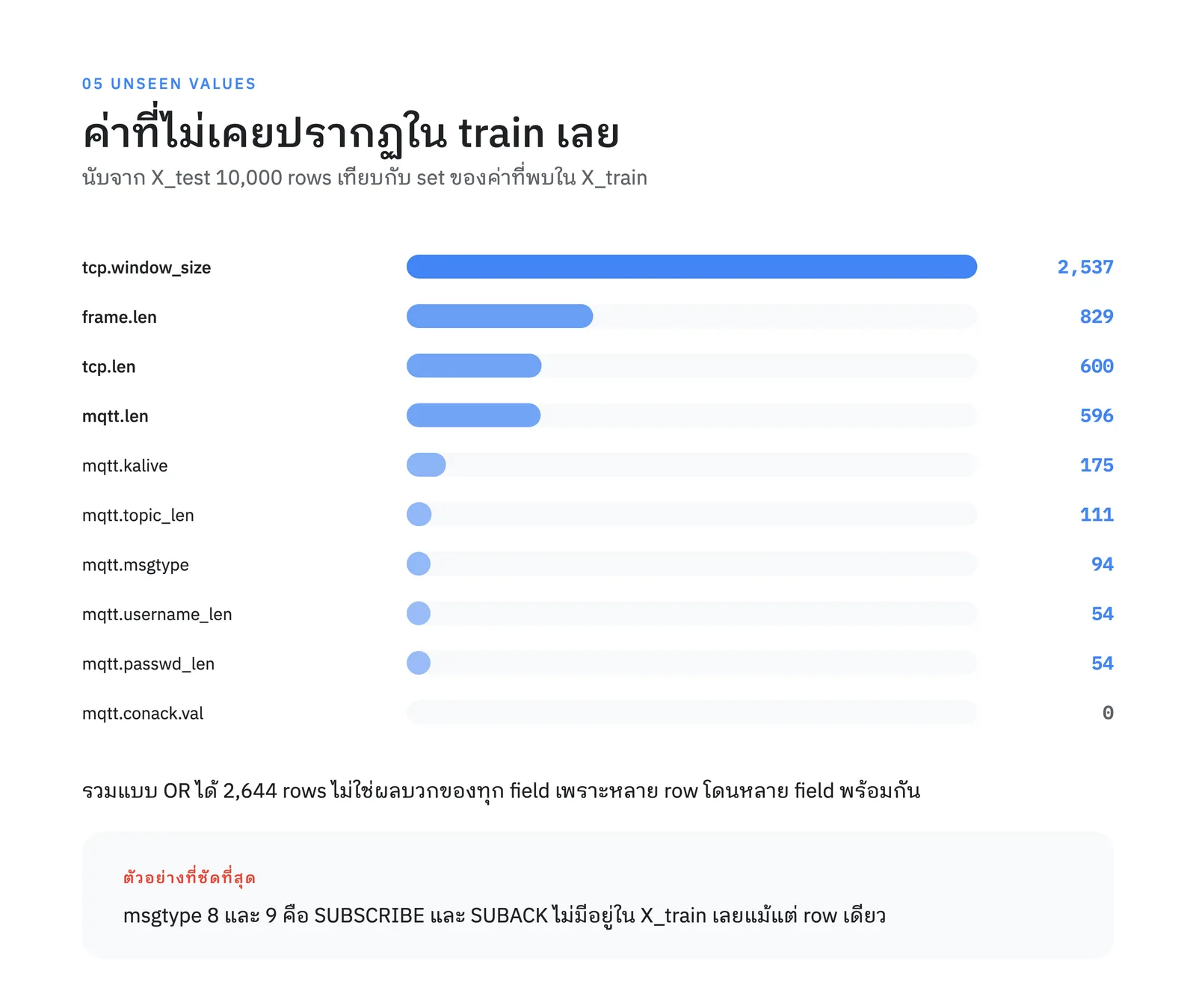
Task: Click the mqtt.kalive bar
Action: click(691, 465)
